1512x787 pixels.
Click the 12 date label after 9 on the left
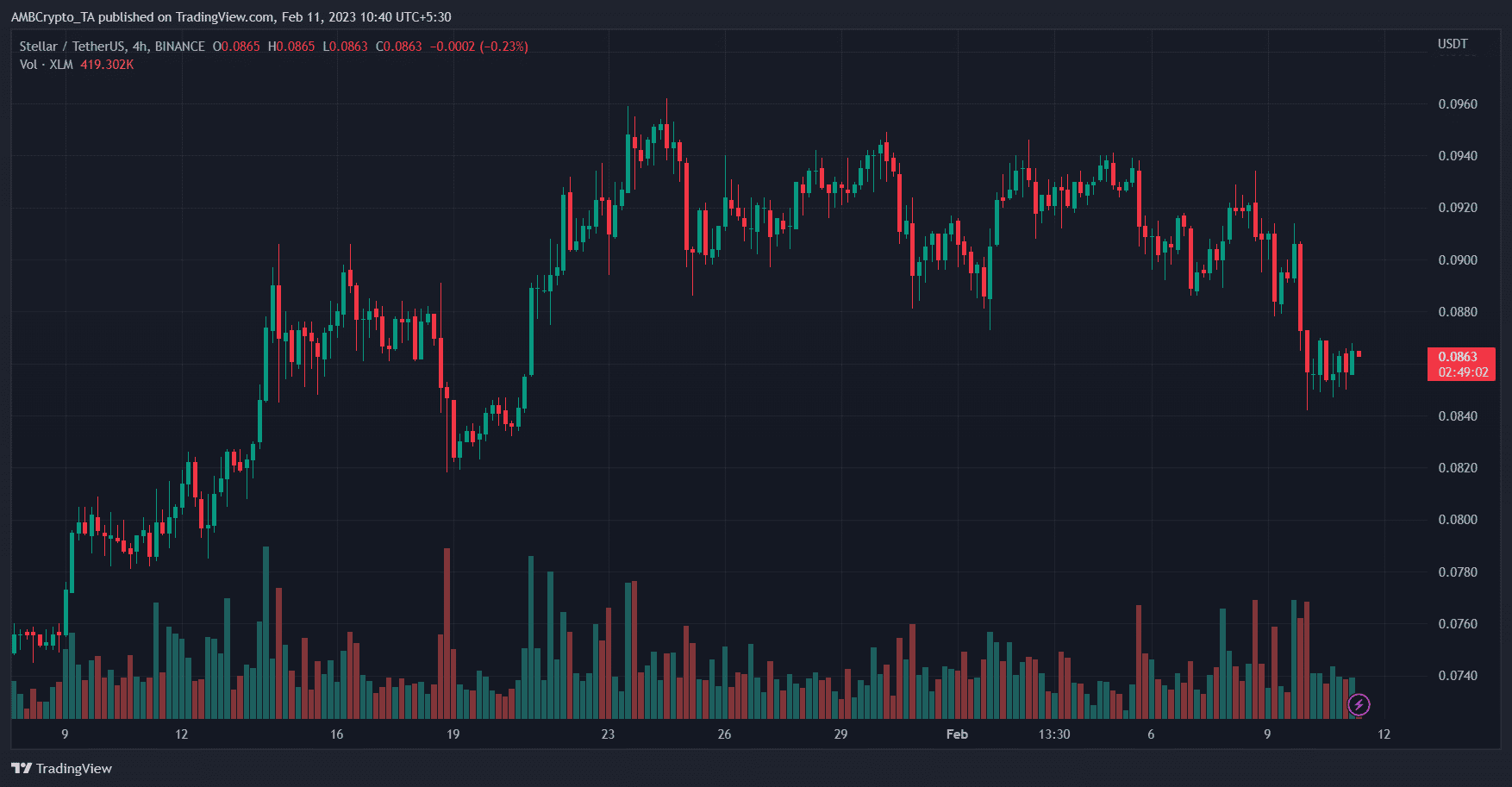click(181, 734)
